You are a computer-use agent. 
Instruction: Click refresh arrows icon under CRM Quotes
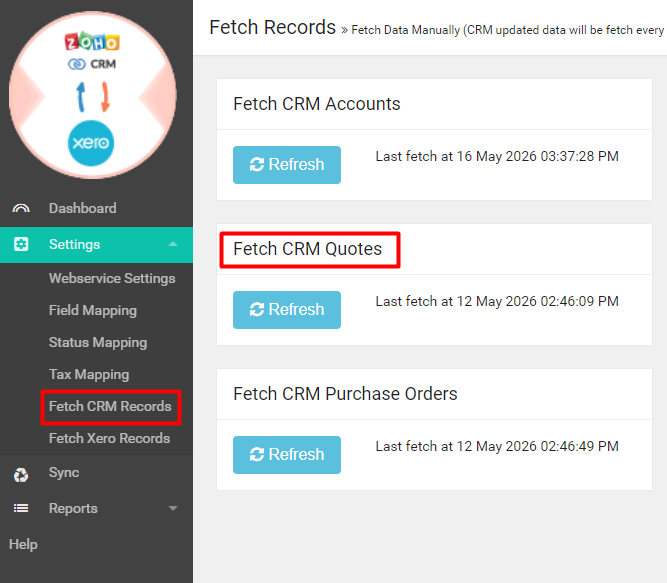(x=257, y=310)
